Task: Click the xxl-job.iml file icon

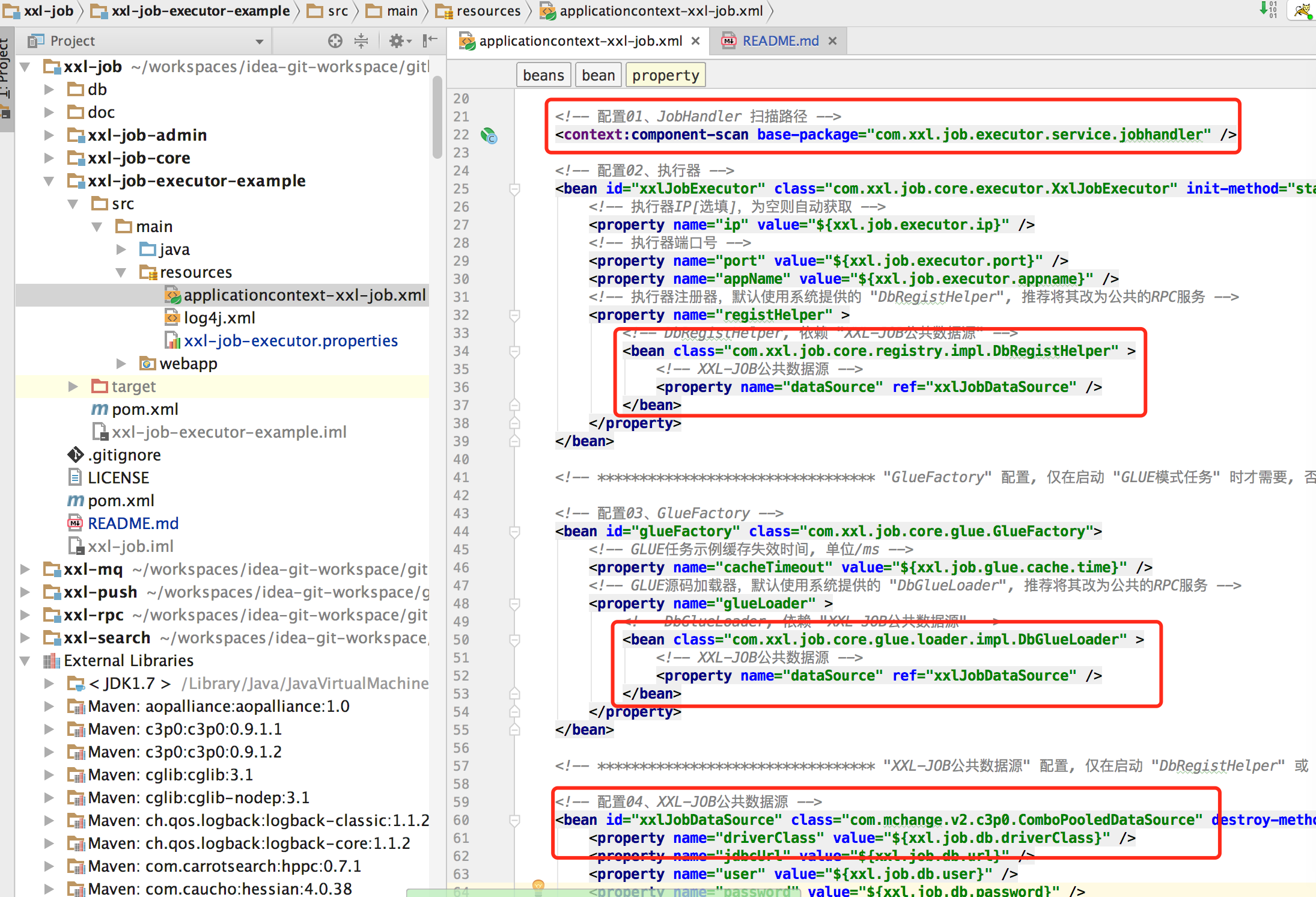Action: [x=75, y=546]
